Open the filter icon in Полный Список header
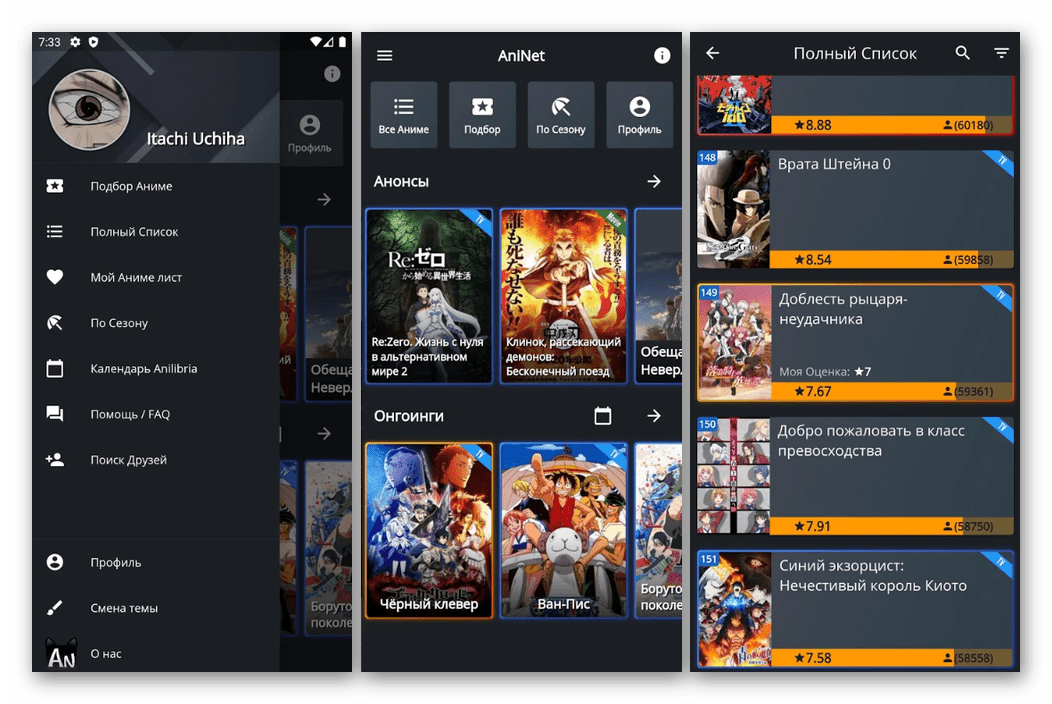This screenshot has height=704, width=1052. click(1001, 53)
